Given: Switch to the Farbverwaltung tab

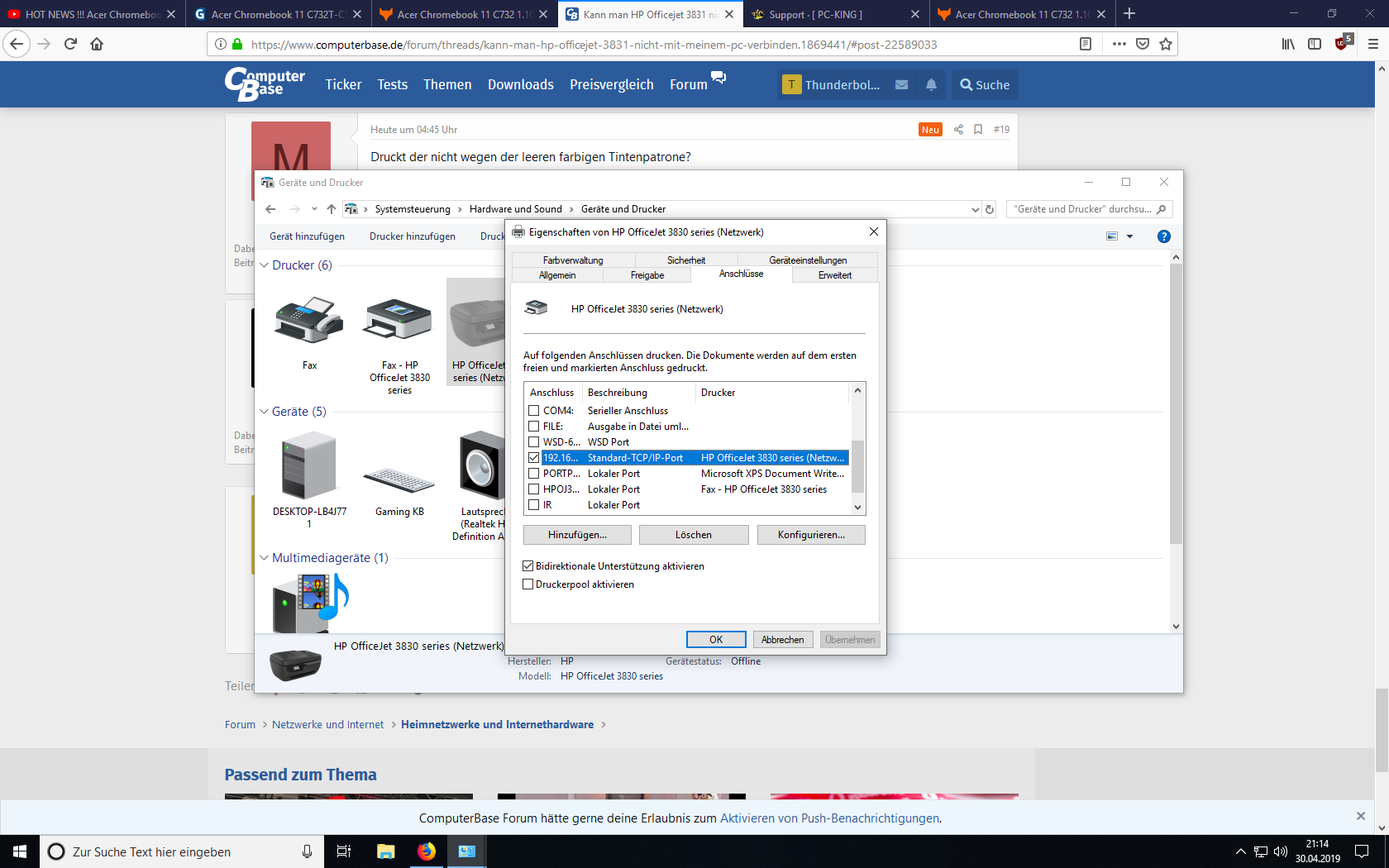Looking at the screenshot, I should 573,260.
